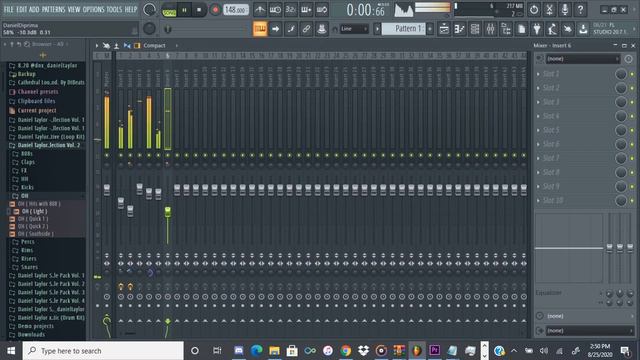Toggle the recording countdown icon
The width and height of the screenshot is (640, 360).
291,9
